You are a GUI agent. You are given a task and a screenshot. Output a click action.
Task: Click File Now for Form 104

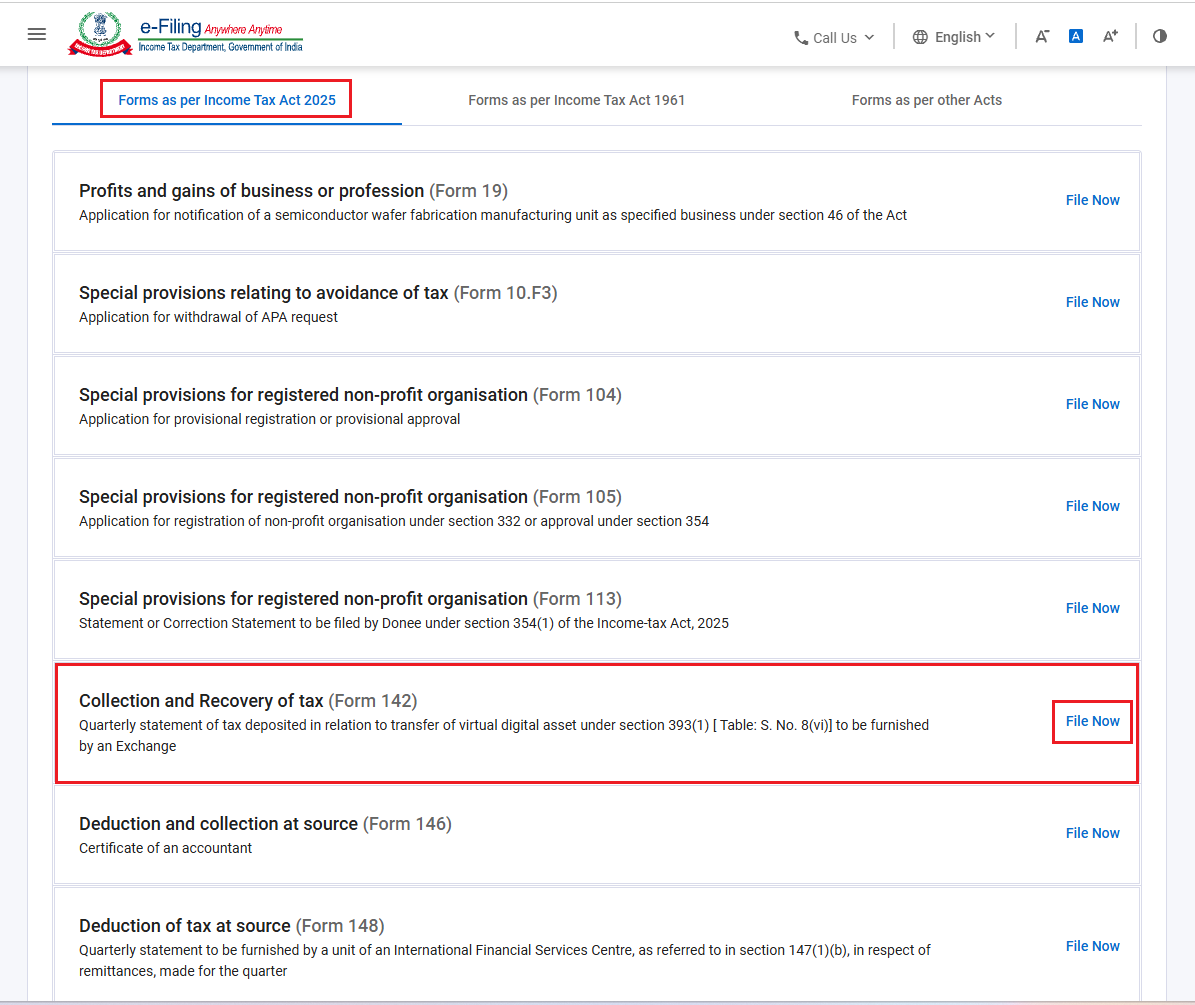pos(1092,404)
